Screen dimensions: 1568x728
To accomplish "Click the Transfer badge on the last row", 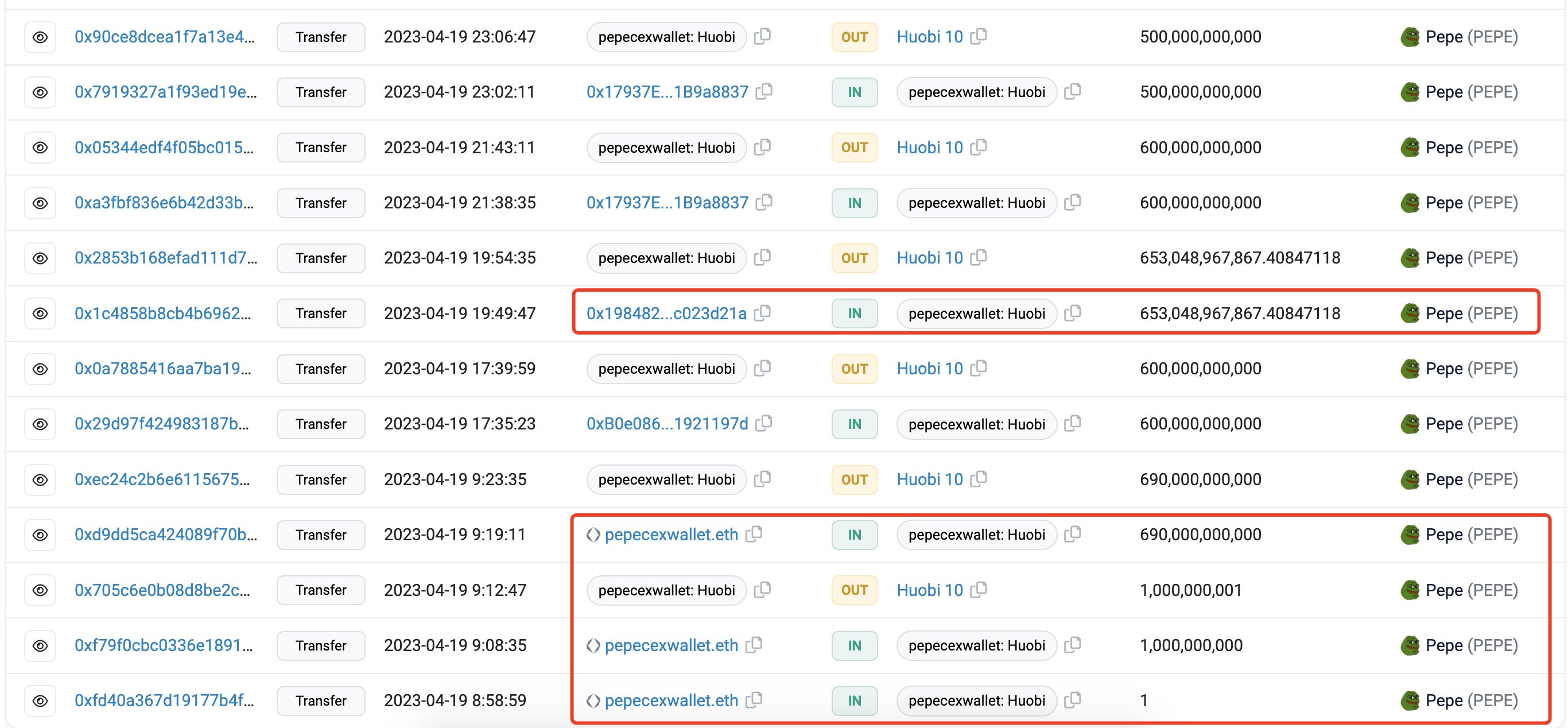I will coord(320,700).
